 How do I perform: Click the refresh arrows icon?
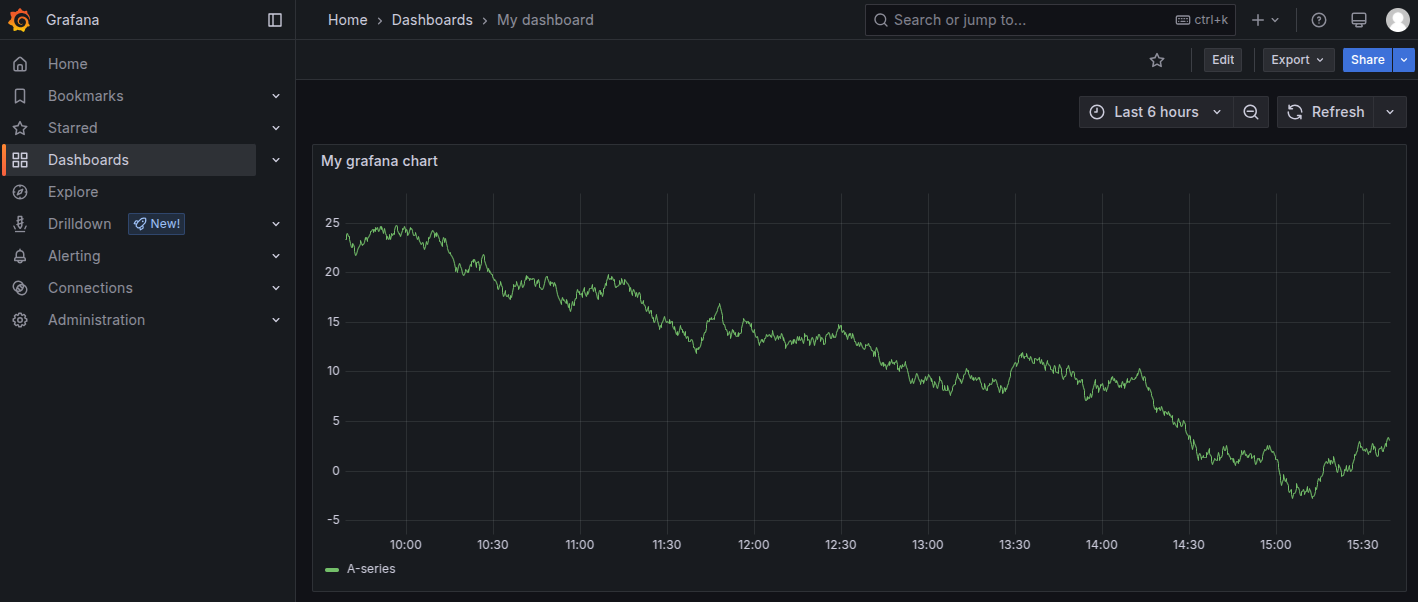point(1295,112)
